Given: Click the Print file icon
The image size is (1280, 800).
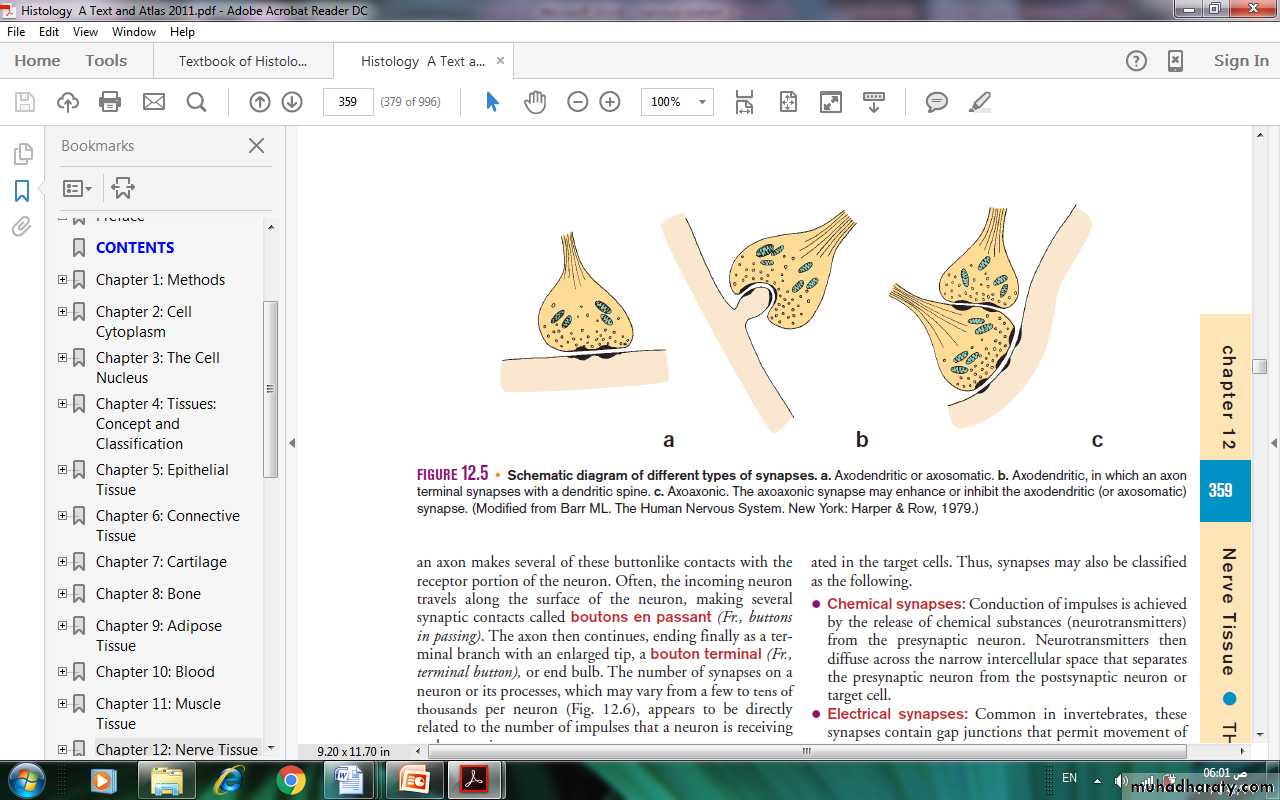Looking at the screenshot, I should point(110,102).
